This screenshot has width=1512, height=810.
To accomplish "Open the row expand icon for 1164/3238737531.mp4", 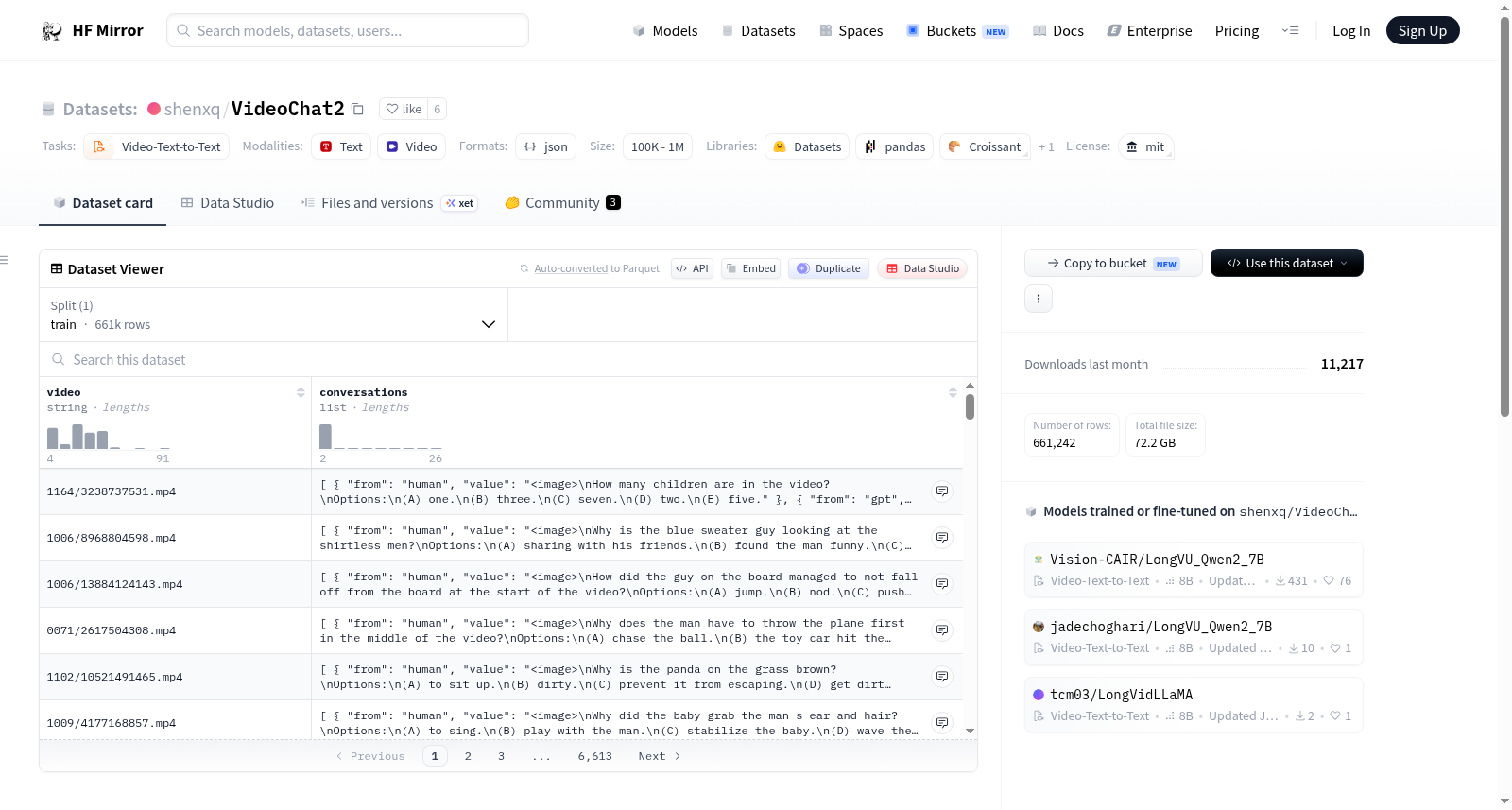I will click(x=942, y=491).
